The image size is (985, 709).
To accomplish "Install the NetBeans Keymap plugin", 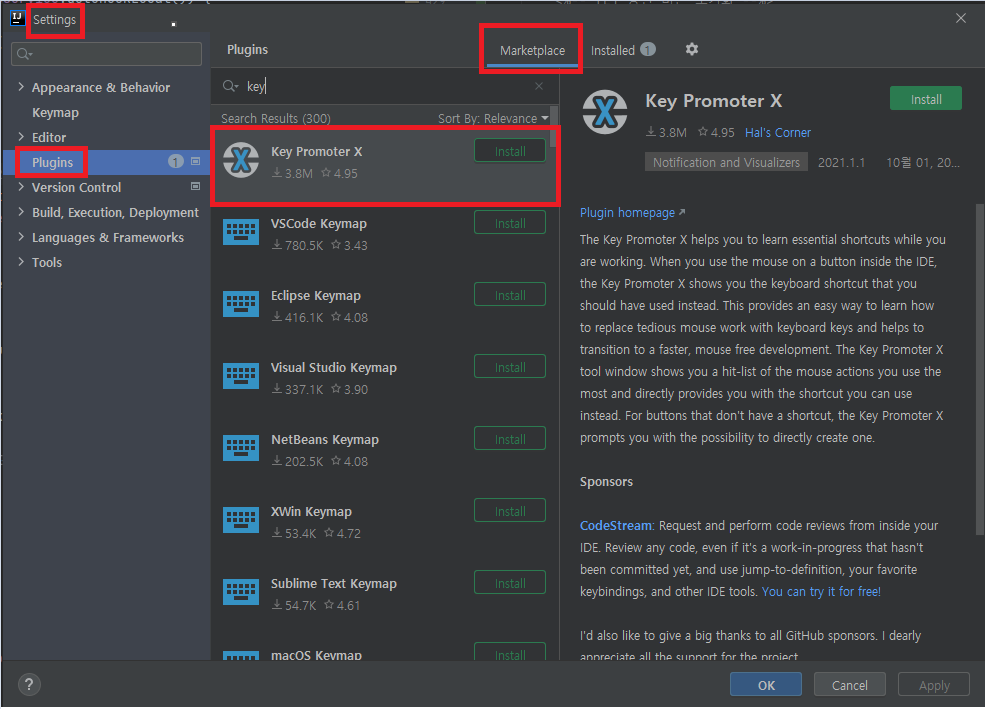I will click(x=509, y=439).
